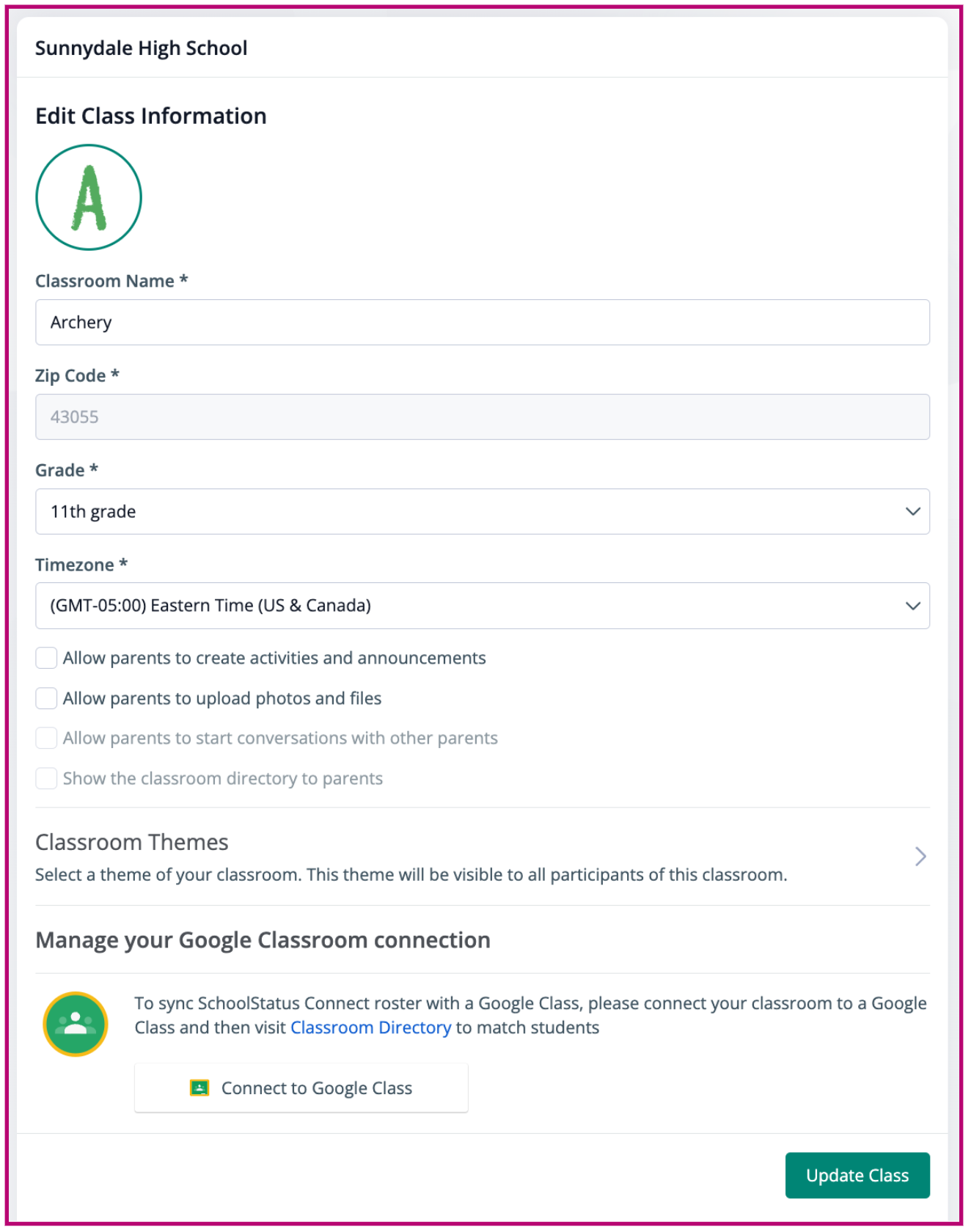Click the Google Class icon on Connect button
The width and height of the screenshot is (971, 1232).
[199, 1088]
